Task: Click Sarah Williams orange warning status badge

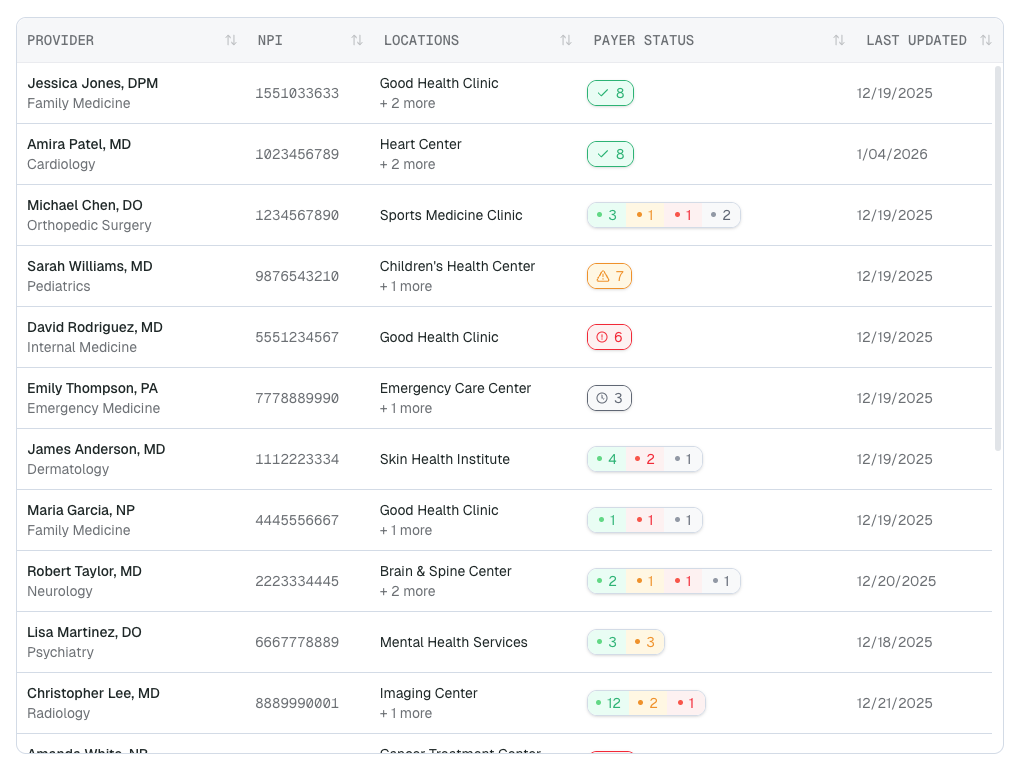Action: pyautogui.click(x=609, y=276)
